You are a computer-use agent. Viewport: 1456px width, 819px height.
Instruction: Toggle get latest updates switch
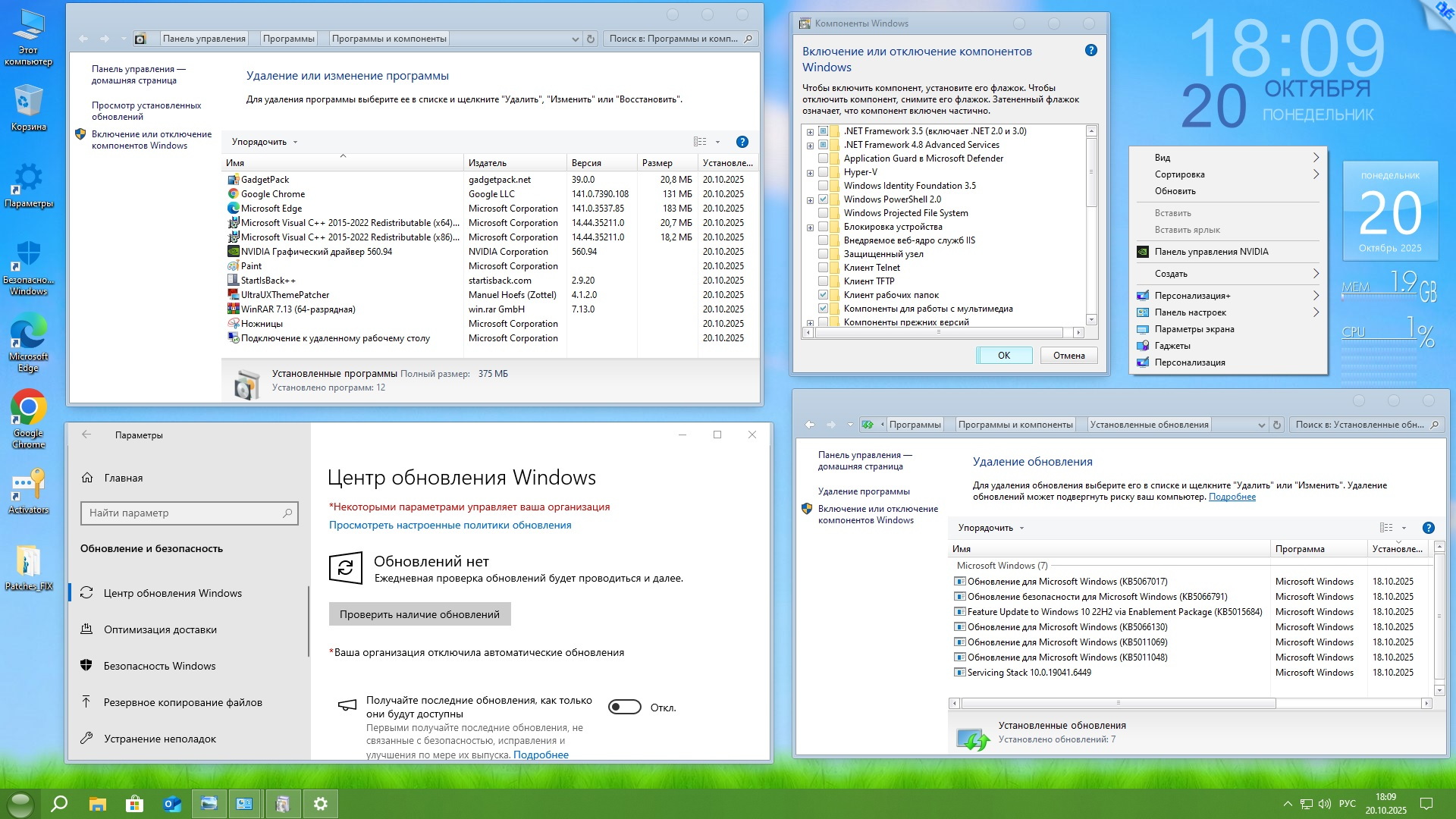(625, 708)
